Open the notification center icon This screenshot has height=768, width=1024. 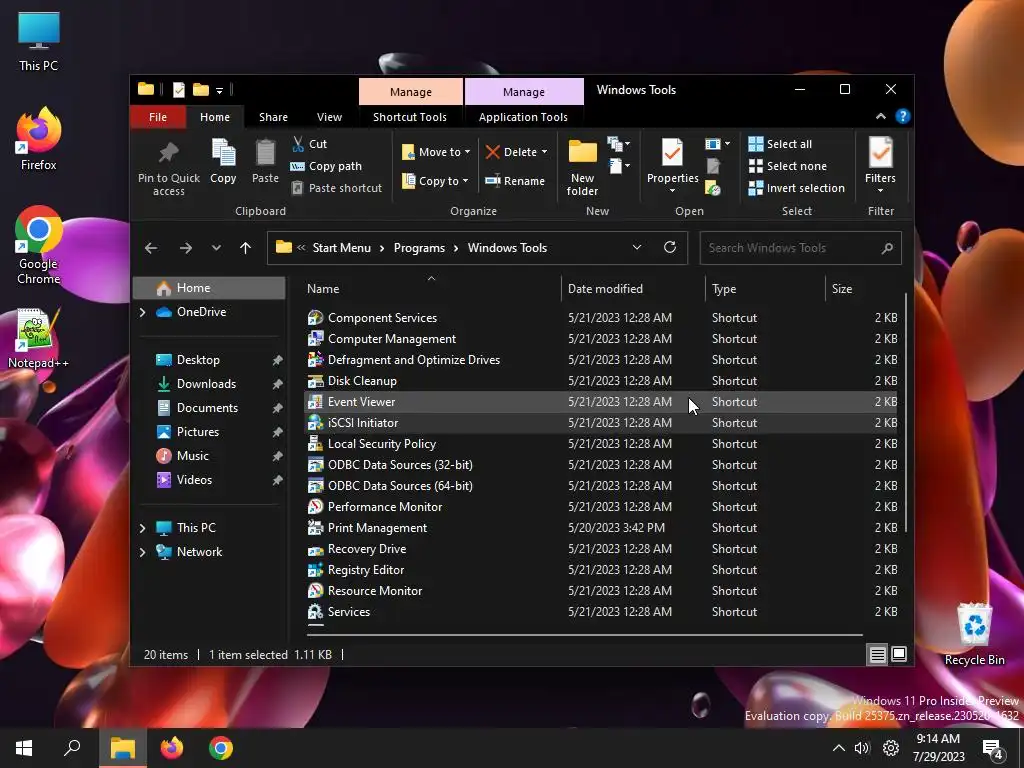click(993, 748)
